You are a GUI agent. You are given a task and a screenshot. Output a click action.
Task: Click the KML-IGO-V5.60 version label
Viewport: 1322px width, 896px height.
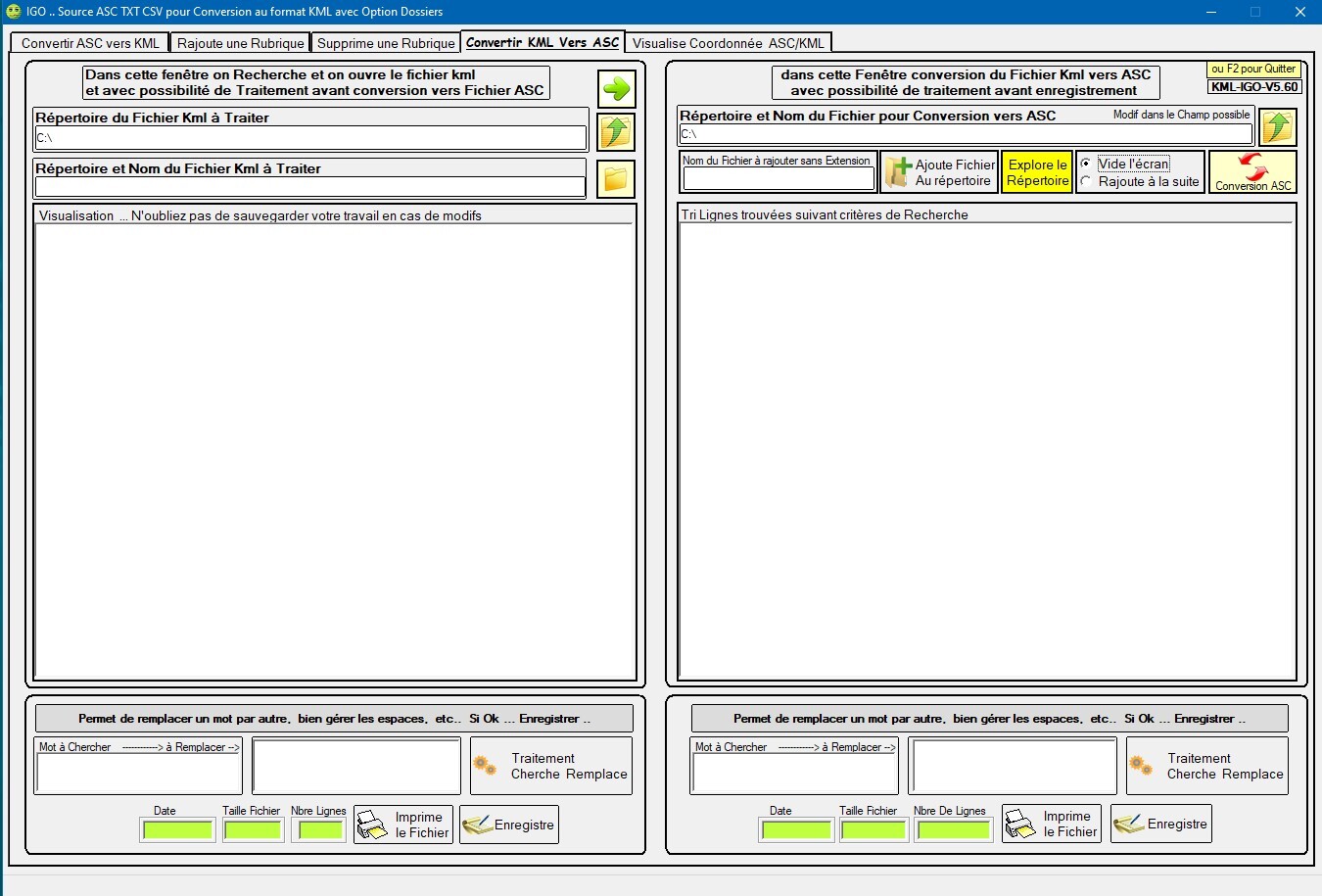click(1253, 86)
